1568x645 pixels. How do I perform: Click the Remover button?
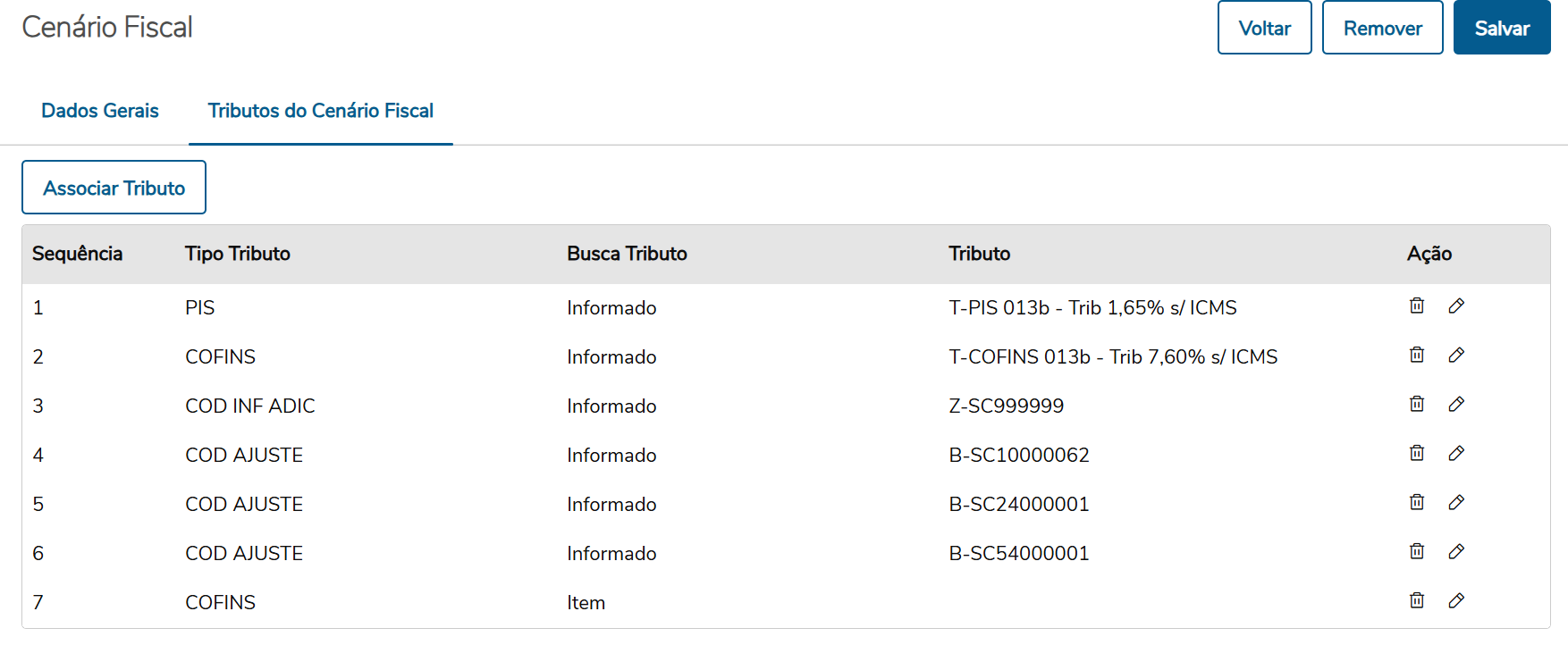coord(1382,29)
